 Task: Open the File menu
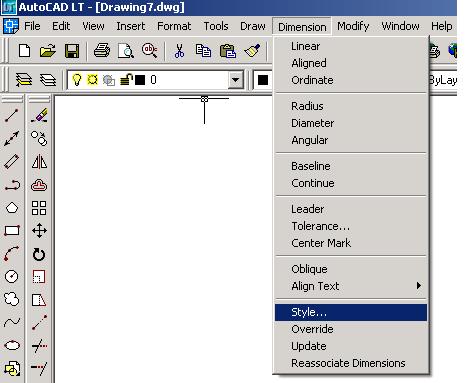[x=32, y=26]
